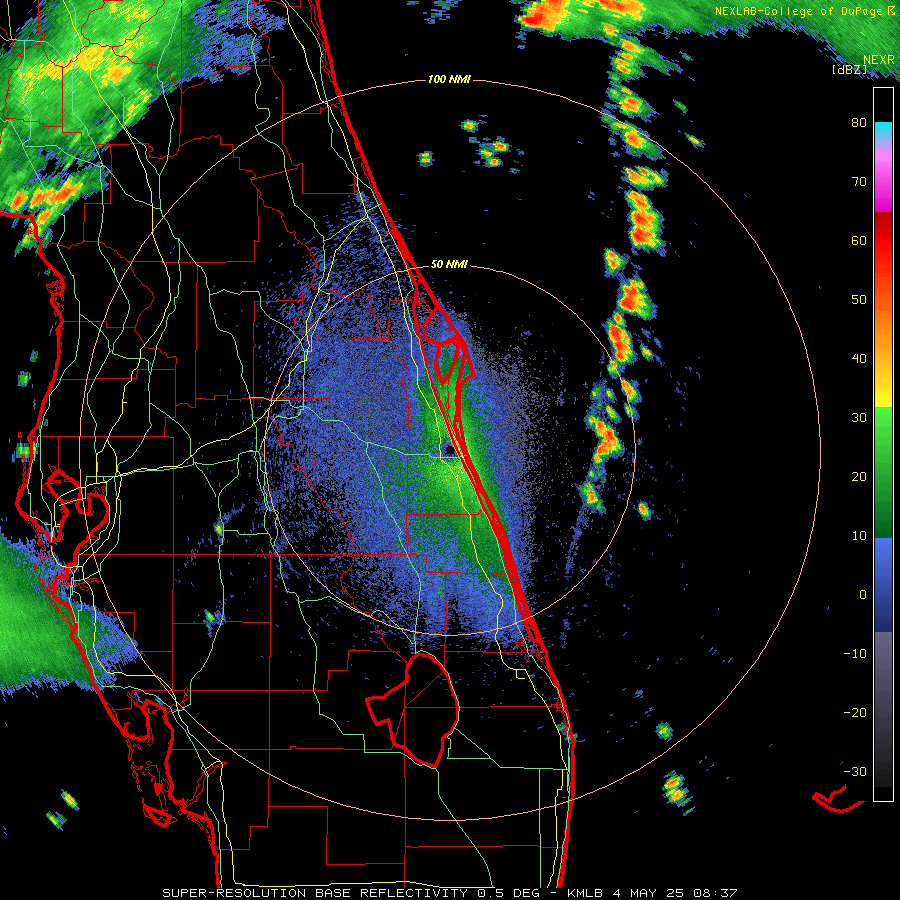Image resolution: width=900 pixels, height=900 pixels.
Task: Click the 50 value on the dBZ scale
Action: [859, 300]
